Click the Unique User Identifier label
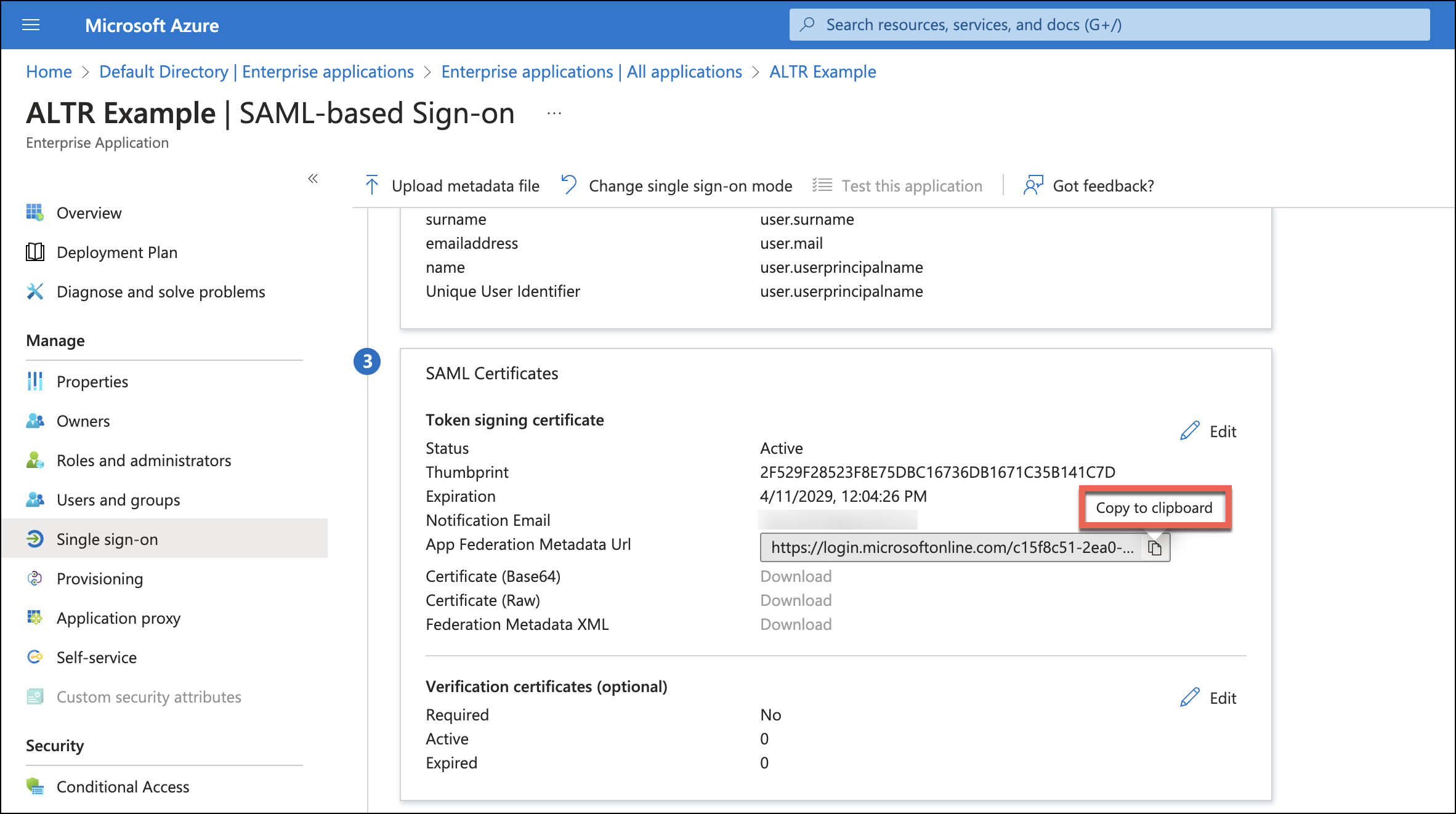Screen dimensions: 1456x814 (503, 291)
